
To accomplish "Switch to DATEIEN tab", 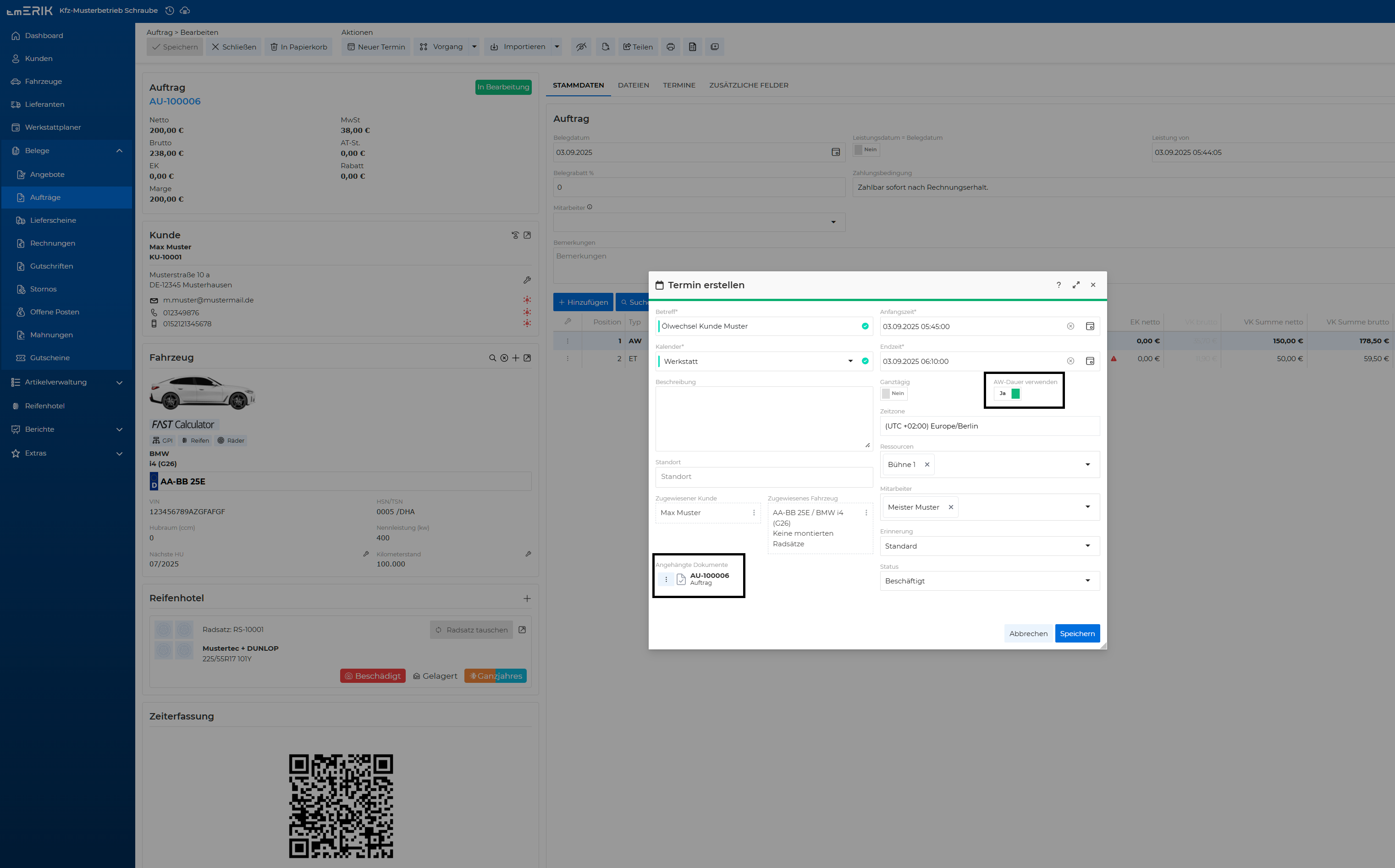I will (x=633, y=86).
